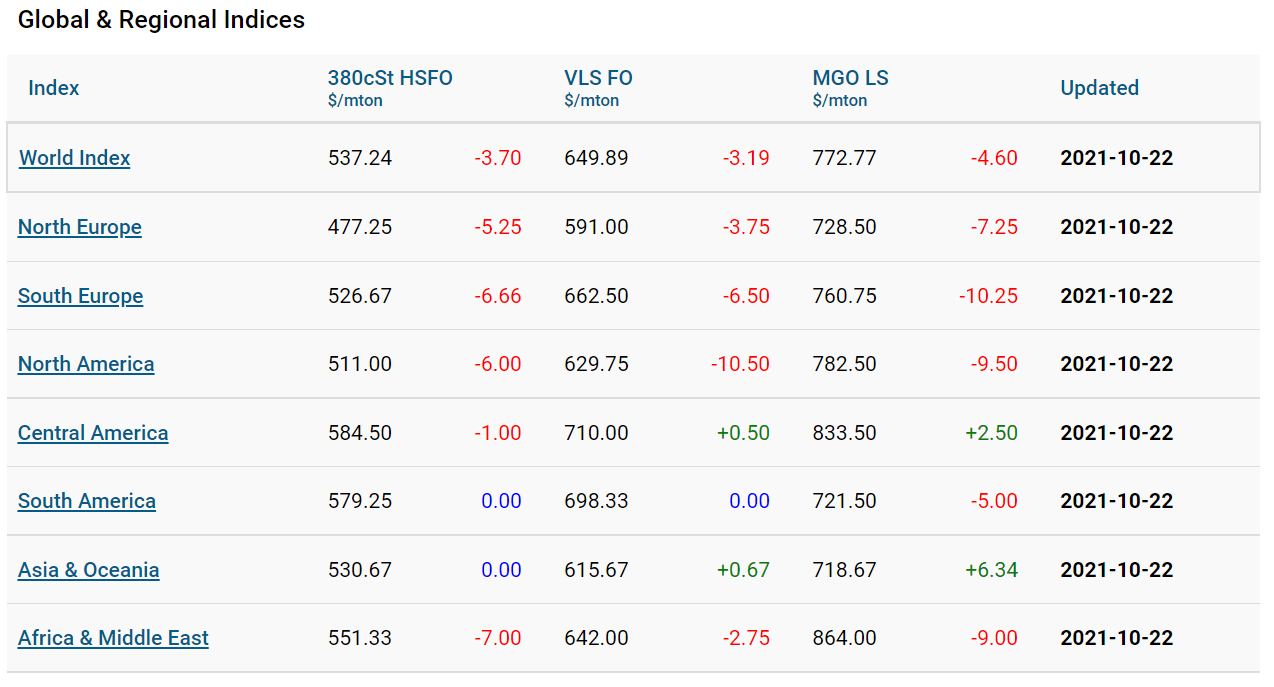Select North America VLSFO price 629.75

click(596, 364)
